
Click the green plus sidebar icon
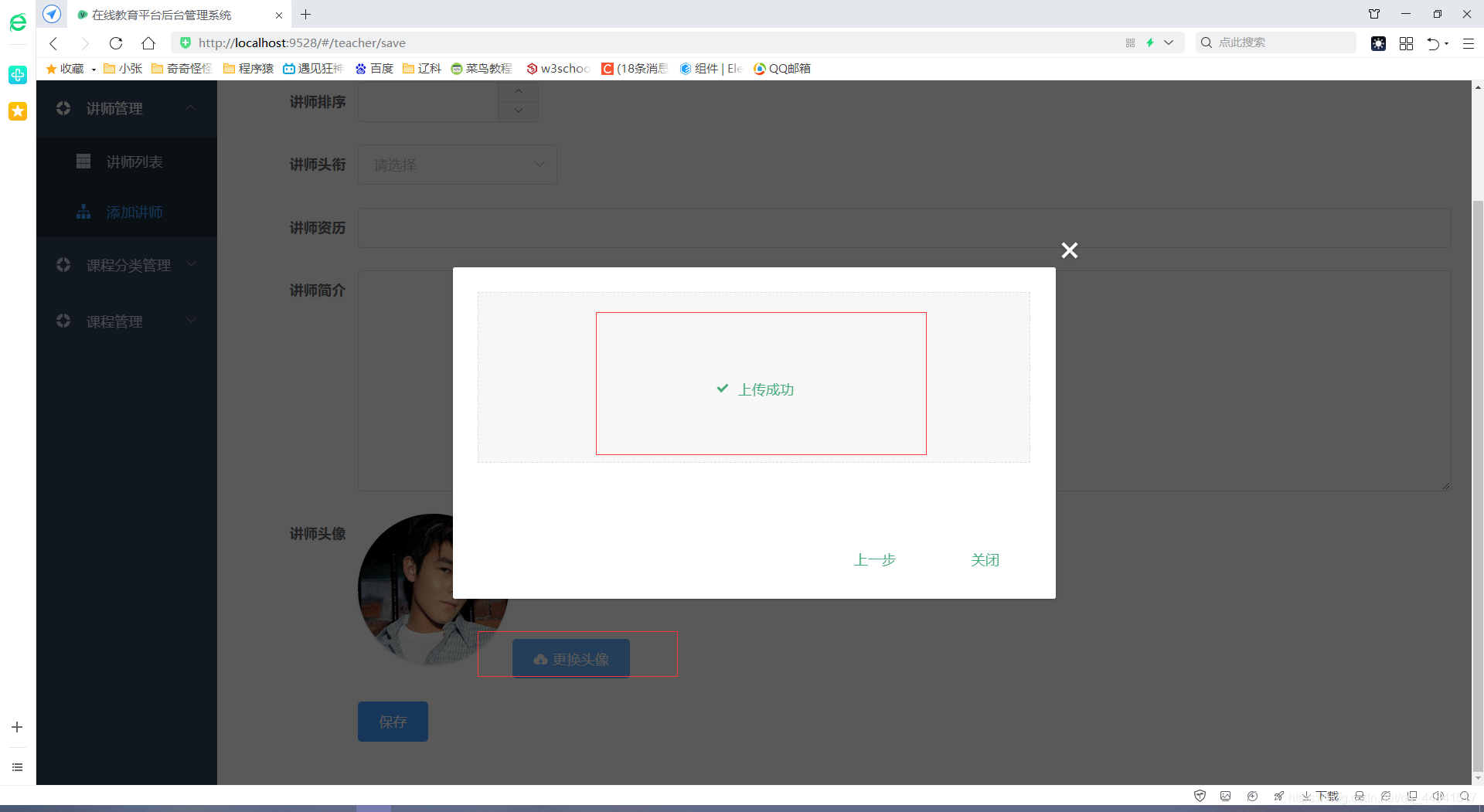[x=18, y=75]
